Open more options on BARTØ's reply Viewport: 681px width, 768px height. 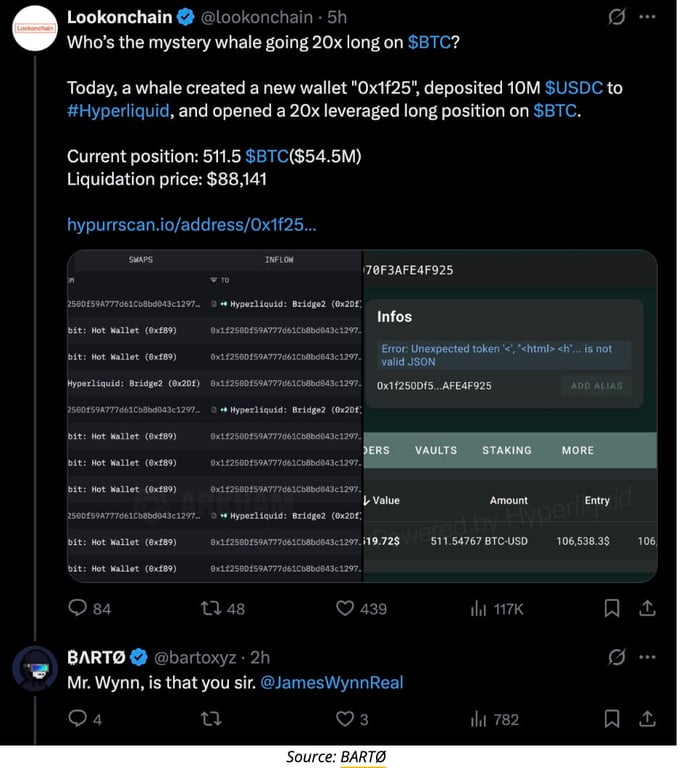pyautogui.click(x=647, y=657)
